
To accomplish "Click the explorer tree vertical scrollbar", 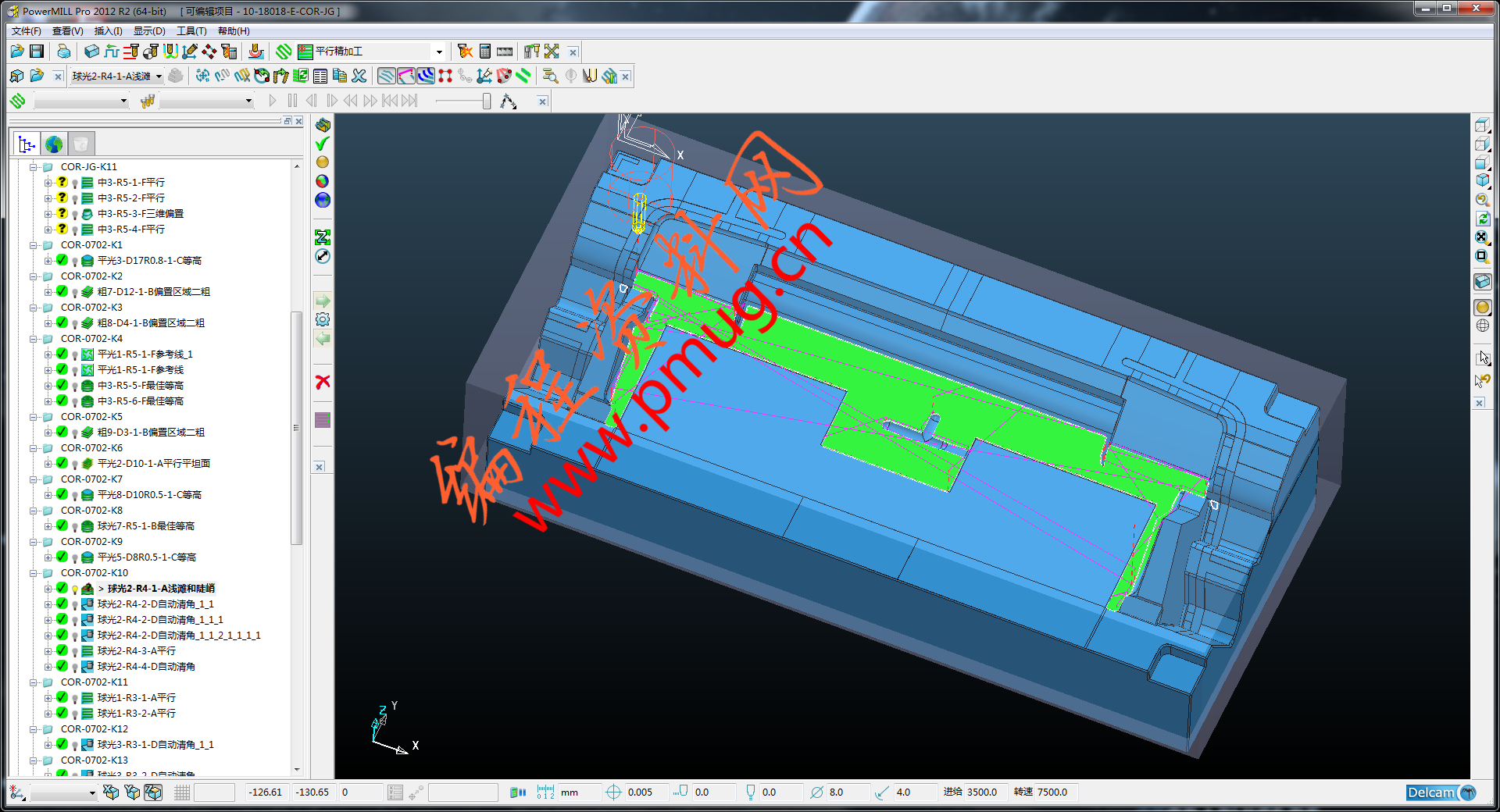I will (x=296, y=428).
